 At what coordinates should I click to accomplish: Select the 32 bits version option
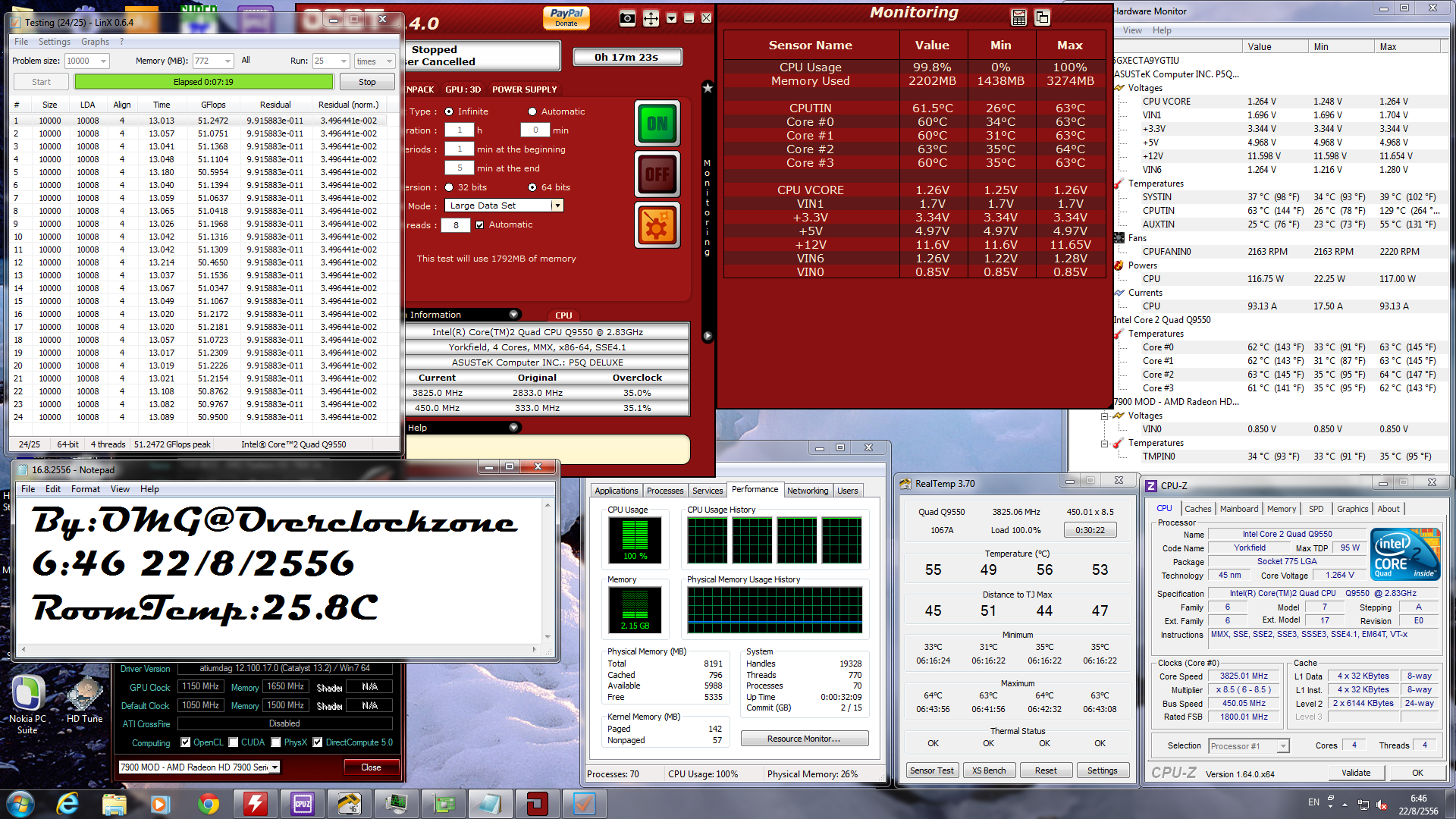click(449, 187)
